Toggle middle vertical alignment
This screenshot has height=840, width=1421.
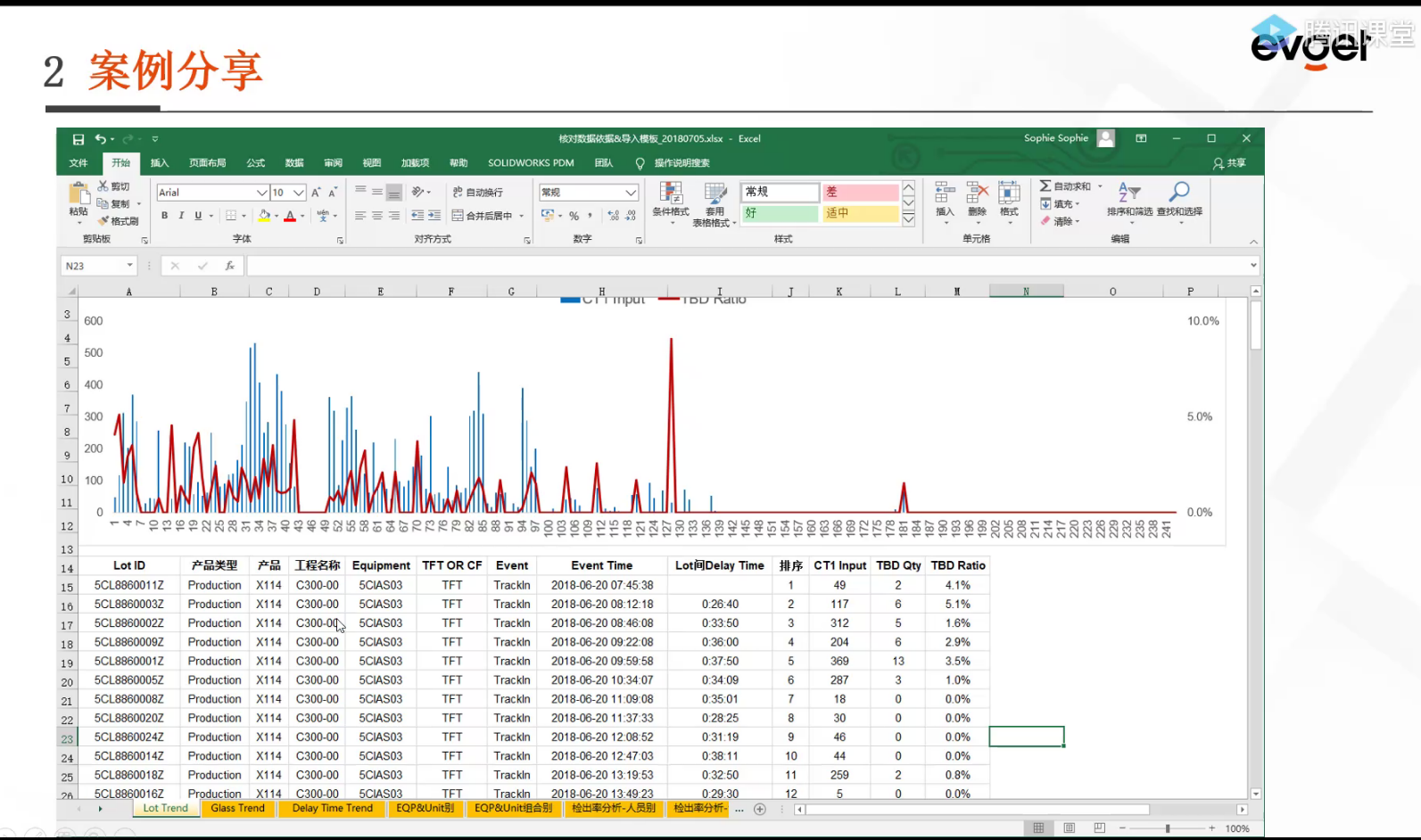click(377, 192)
